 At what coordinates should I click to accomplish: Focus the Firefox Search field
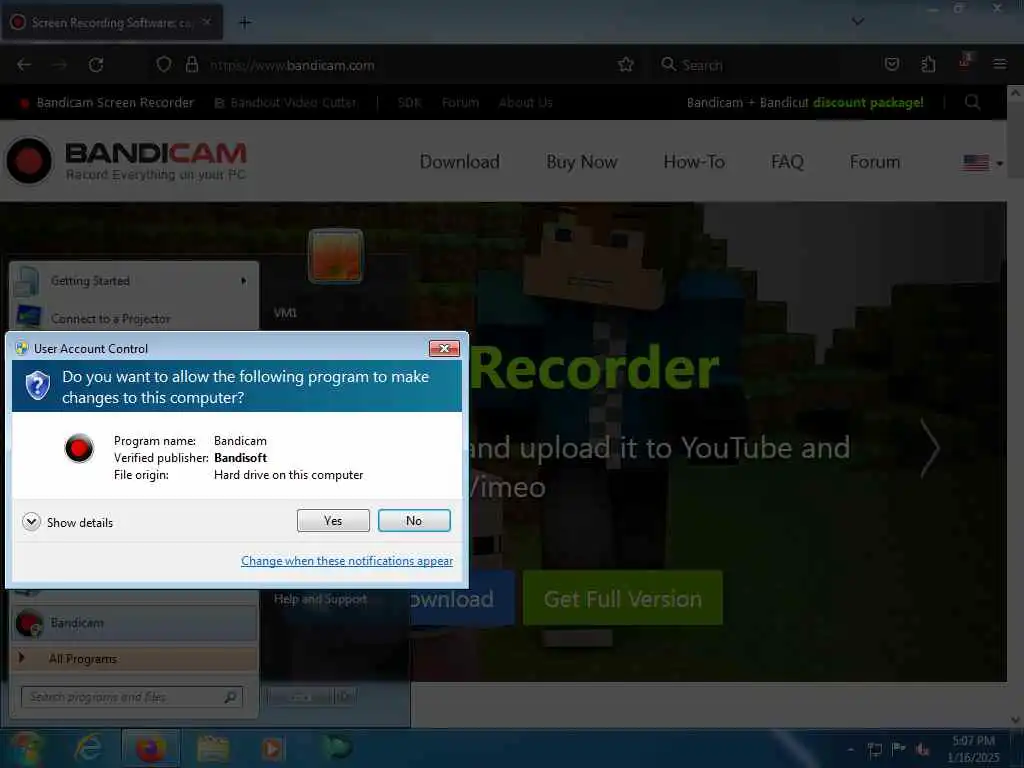point(758,65)
